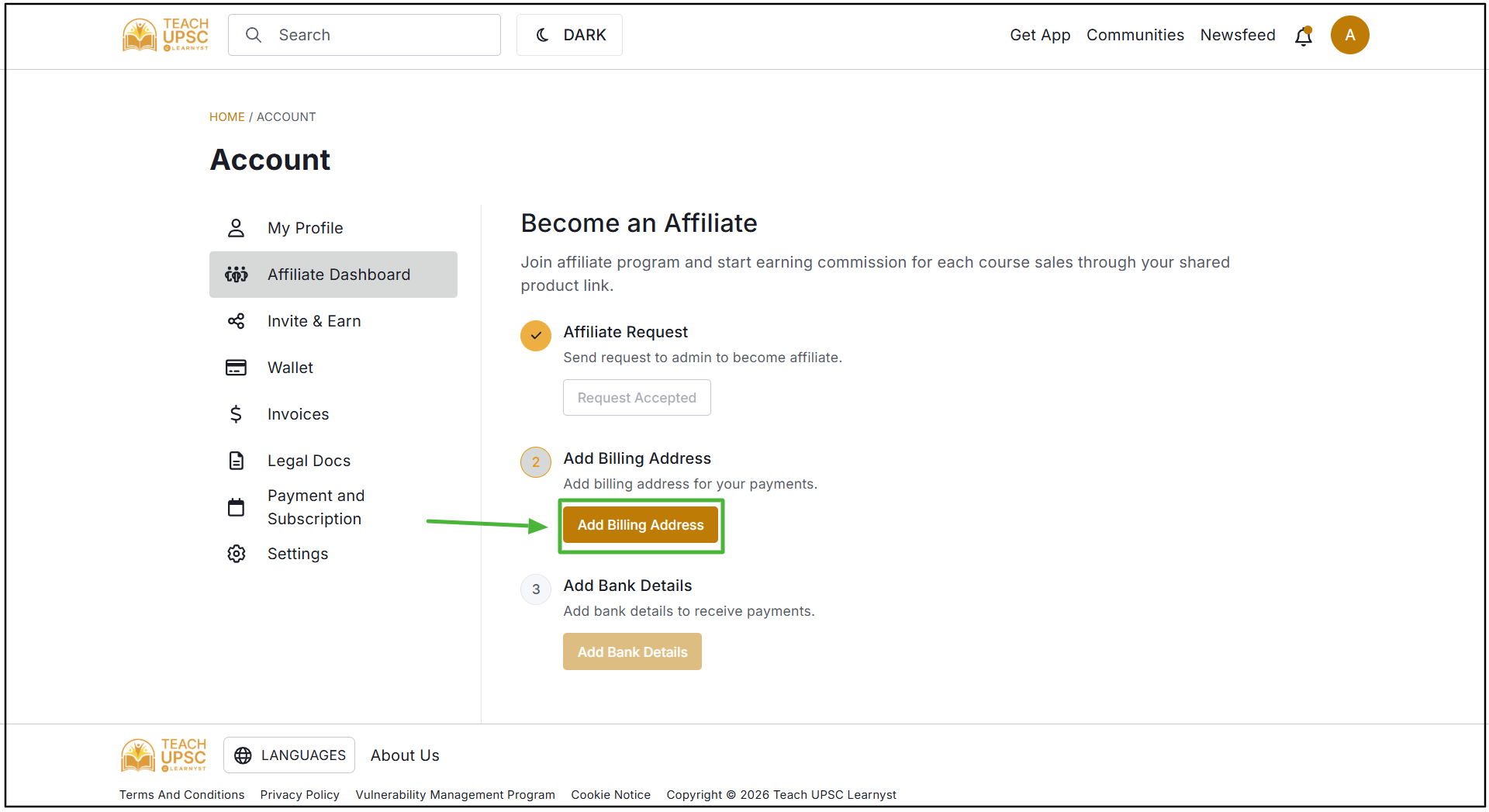Open Cookie Notice link

pos(610,795)
